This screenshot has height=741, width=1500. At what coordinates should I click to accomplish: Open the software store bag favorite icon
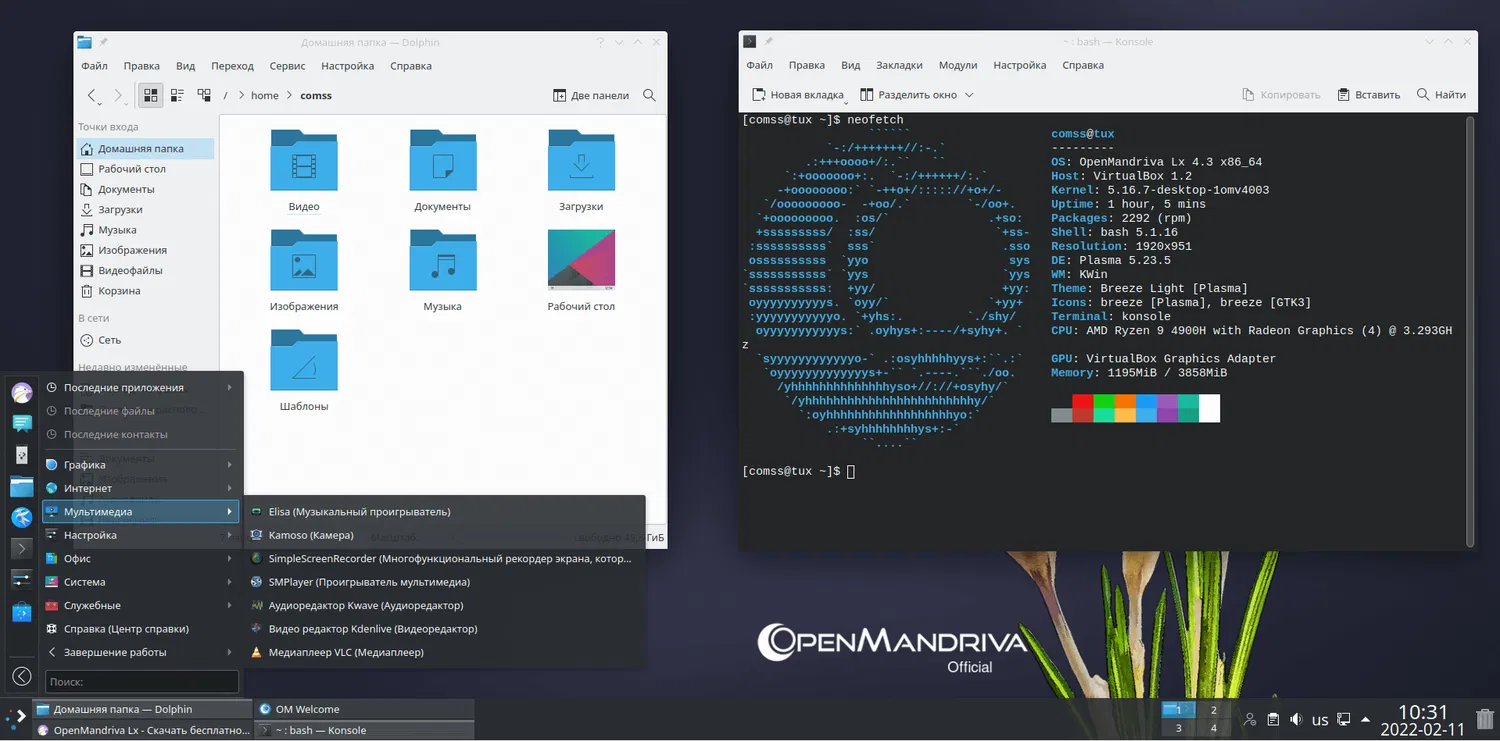[x=22, y=611]
